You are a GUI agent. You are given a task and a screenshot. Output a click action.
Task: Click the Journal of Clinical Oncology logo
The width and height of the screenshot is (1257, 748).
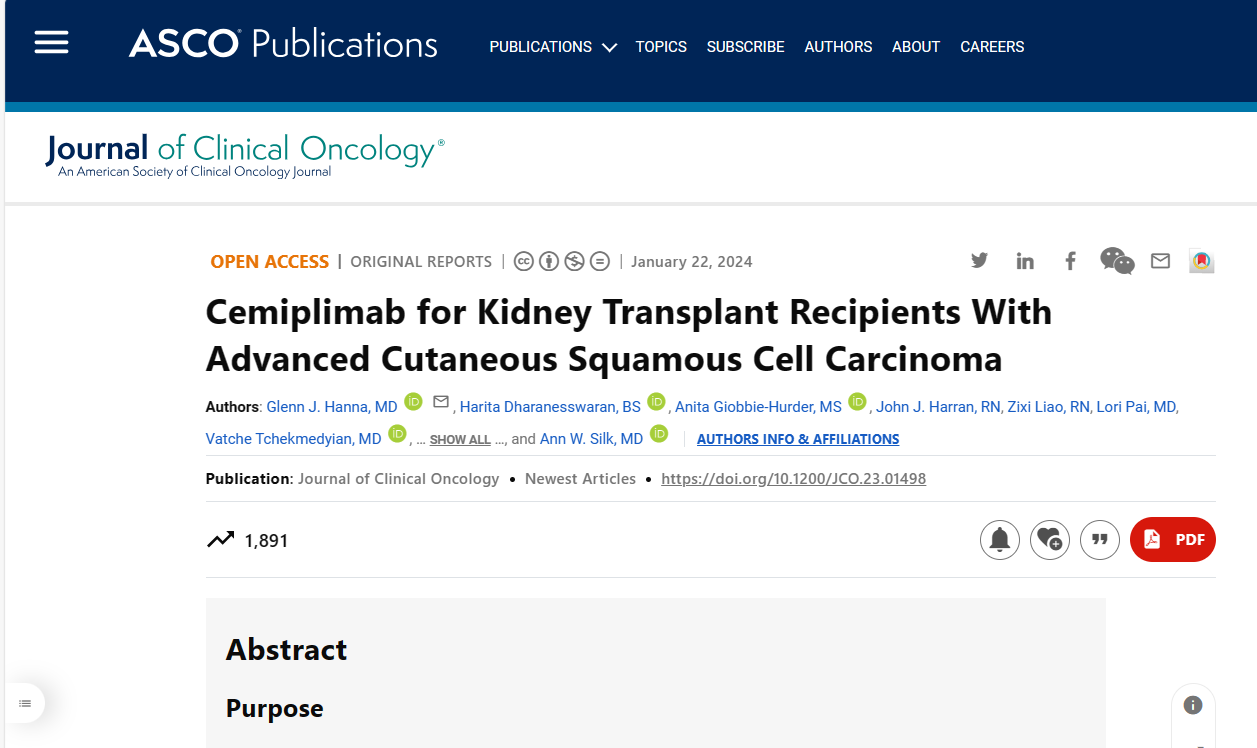coord(245,155)
